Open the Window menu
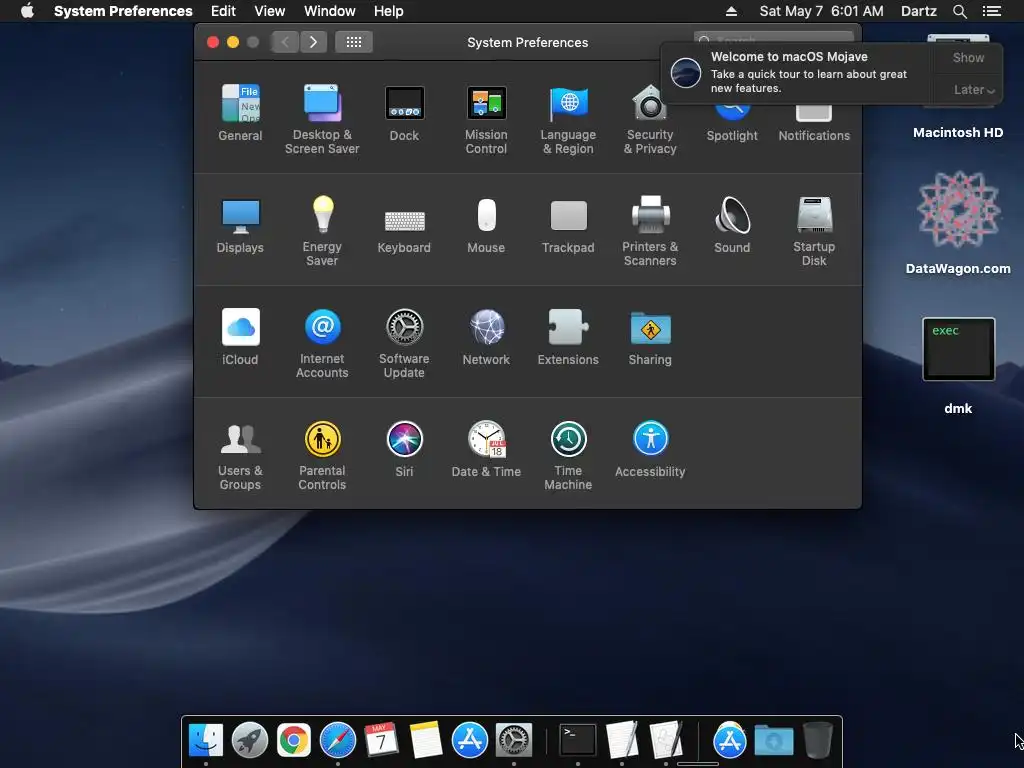This screenshot has width=1024, height=768. pyautogui.click(x=330, y=11)
